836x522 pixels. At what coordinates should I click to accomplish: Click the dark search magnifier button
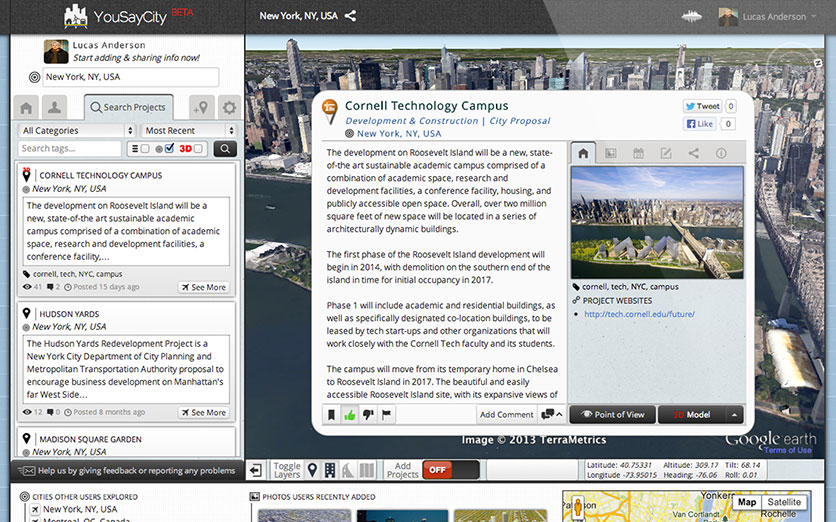coord(225,149)
